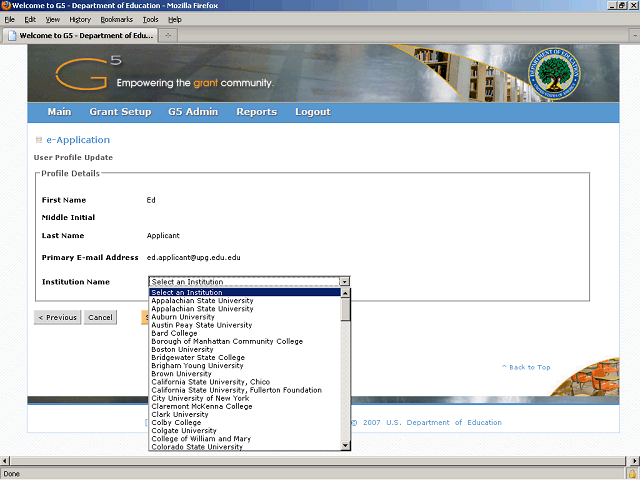
Task: Open the File menu
Action: click(x=9, y=20)
